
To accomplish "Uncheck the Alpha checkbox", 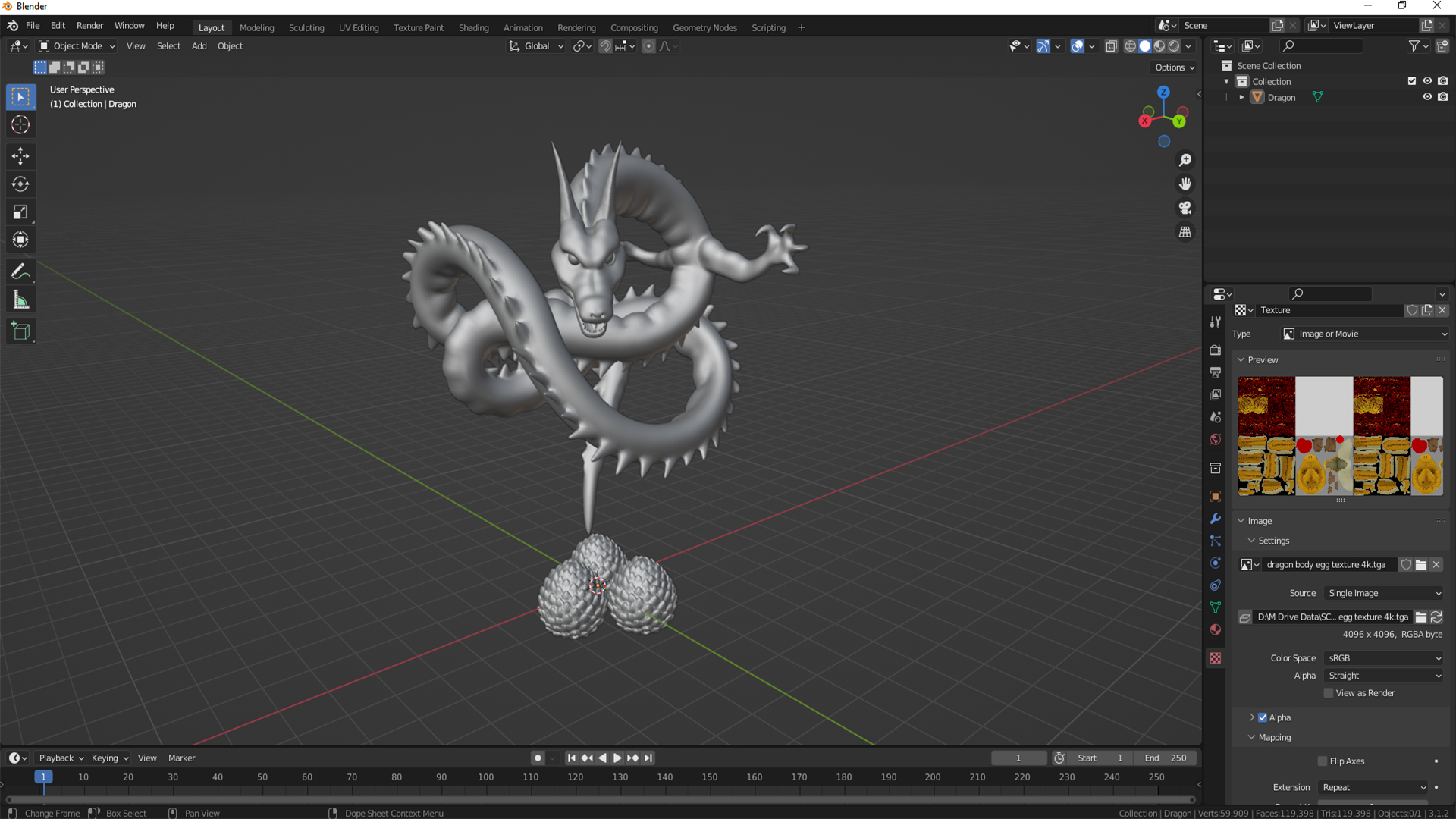I will 1263,717.
